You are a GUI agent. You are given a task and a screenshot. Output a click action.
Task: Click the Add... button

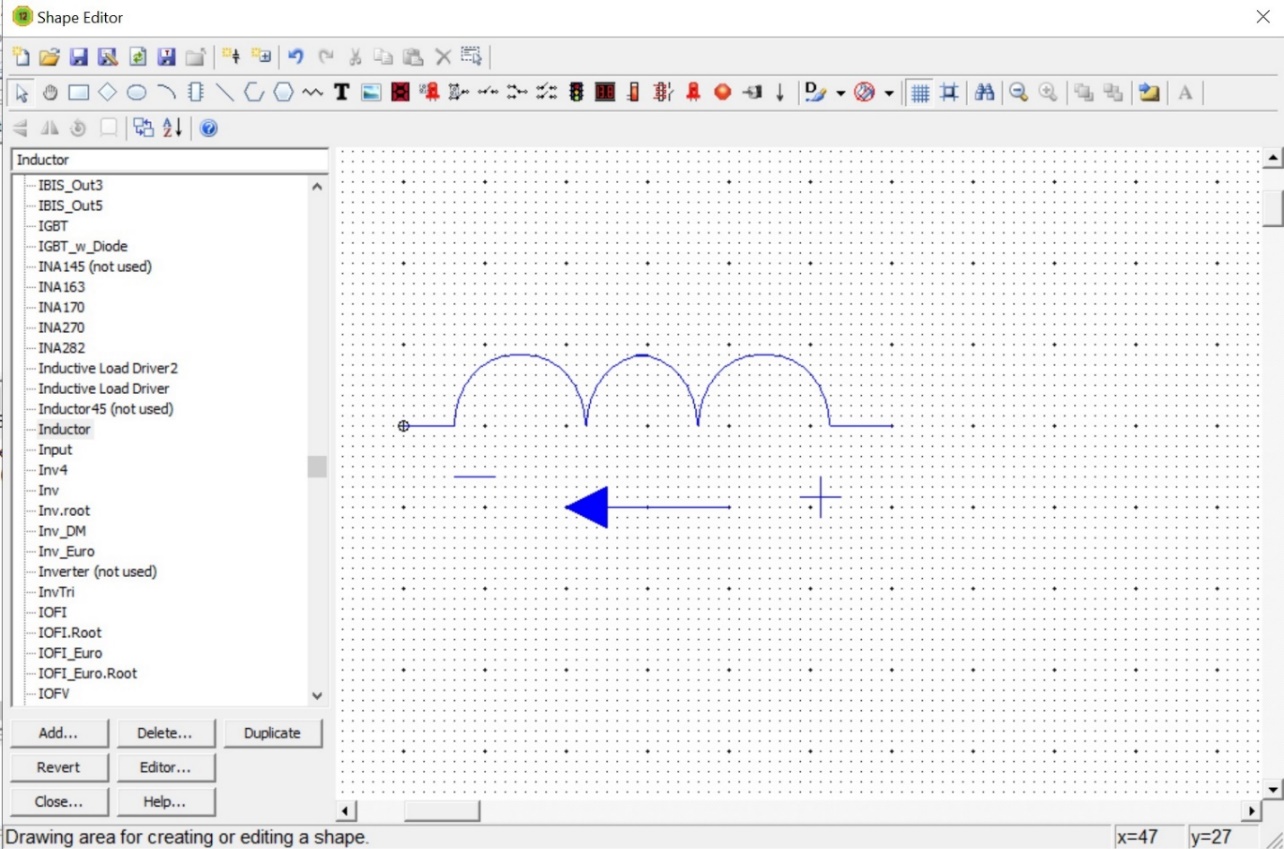click(59, 733)
